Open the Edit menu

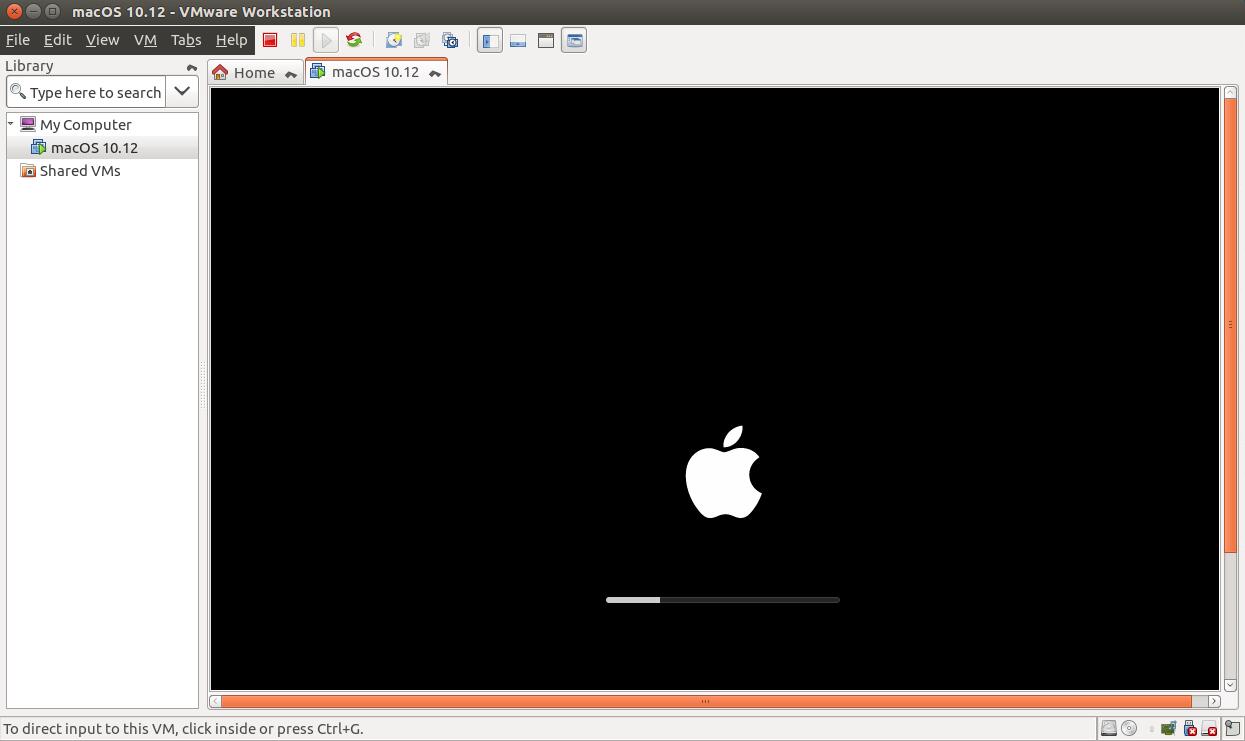(x=57, y=40)
